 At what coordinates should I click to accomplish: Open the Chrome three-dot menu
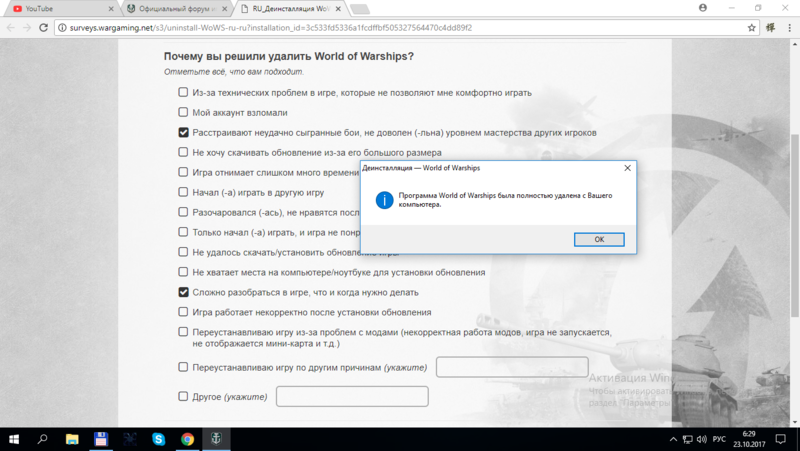click(x=789, y=28)
